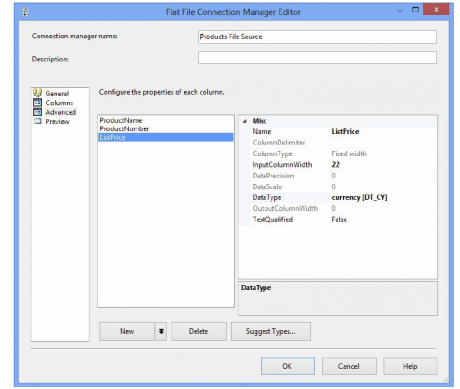460x389 pixels.
Task: Click the Connection manager name field
Action: [317, 37]
